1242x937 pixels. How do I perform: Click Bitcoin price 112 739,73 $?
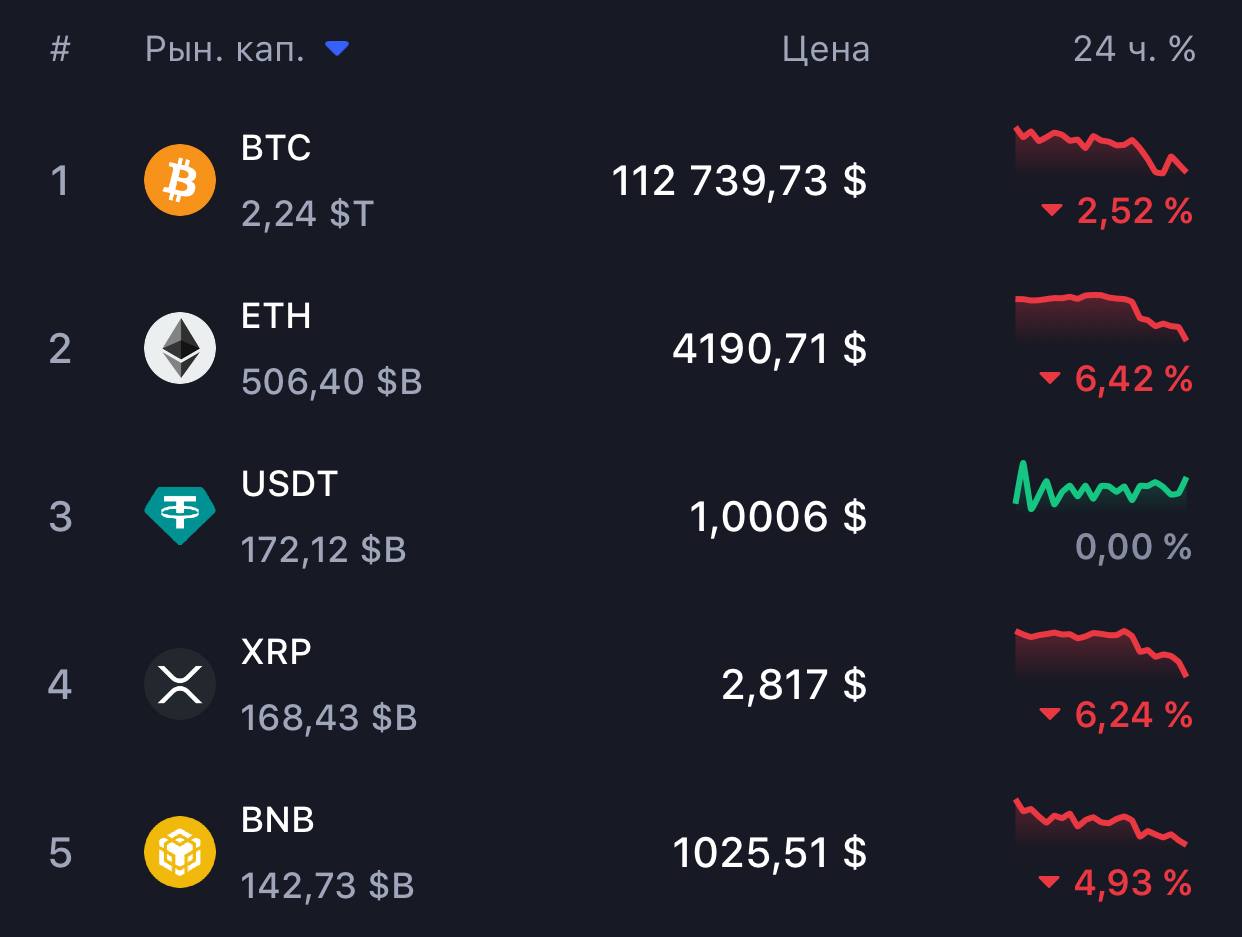[739, 181]
